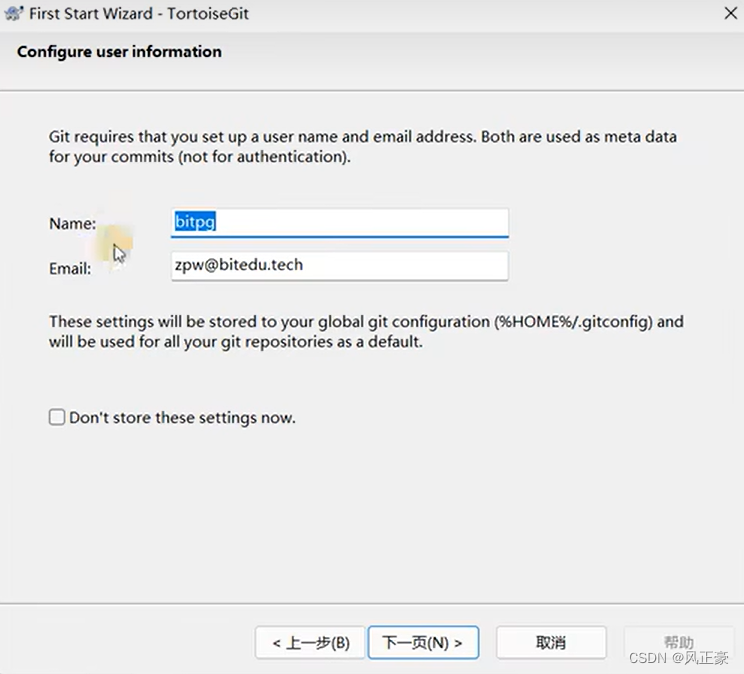744x674 pixels.
Task: Close the First Start Wizard window
Action: click(731, 13)
